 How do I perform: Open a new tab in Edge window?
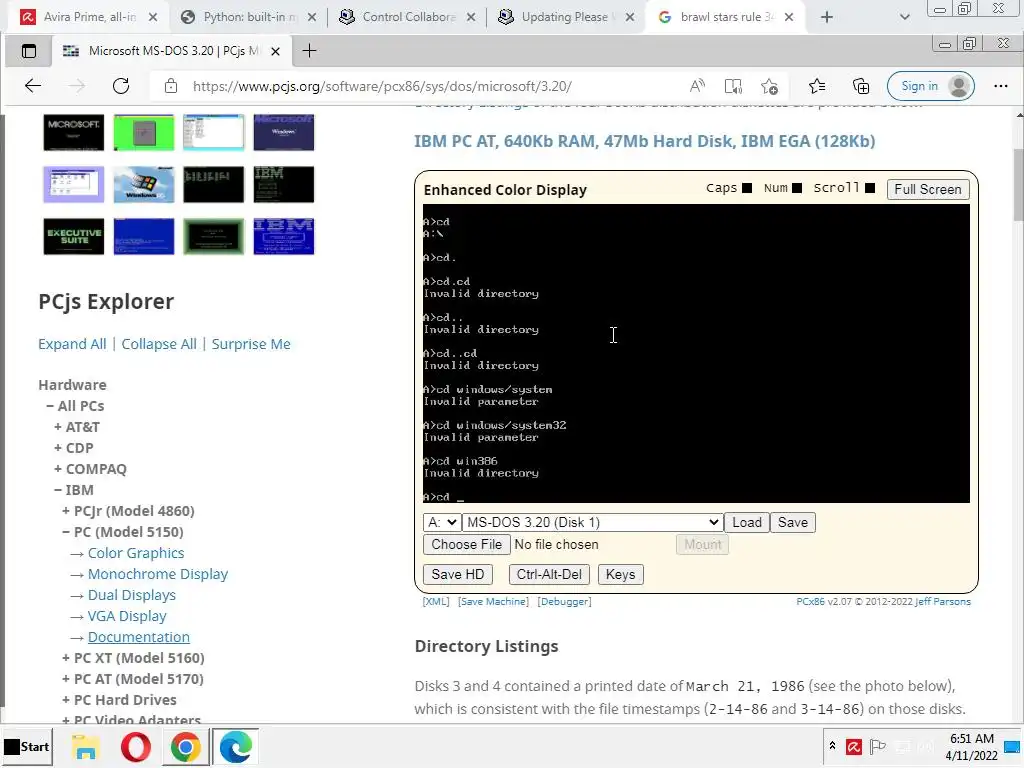tap(310, 50)
